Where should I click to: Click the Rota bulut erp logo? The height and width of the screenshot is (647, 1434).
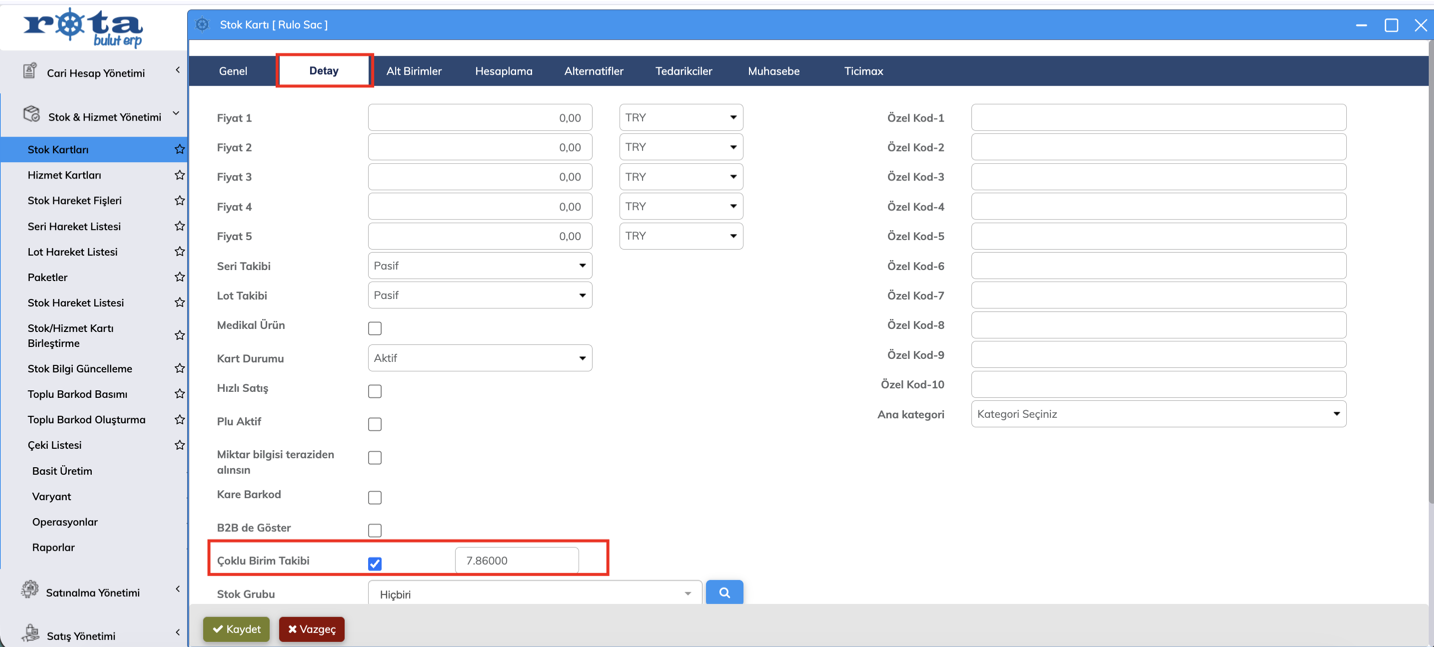tap(84, 27)
